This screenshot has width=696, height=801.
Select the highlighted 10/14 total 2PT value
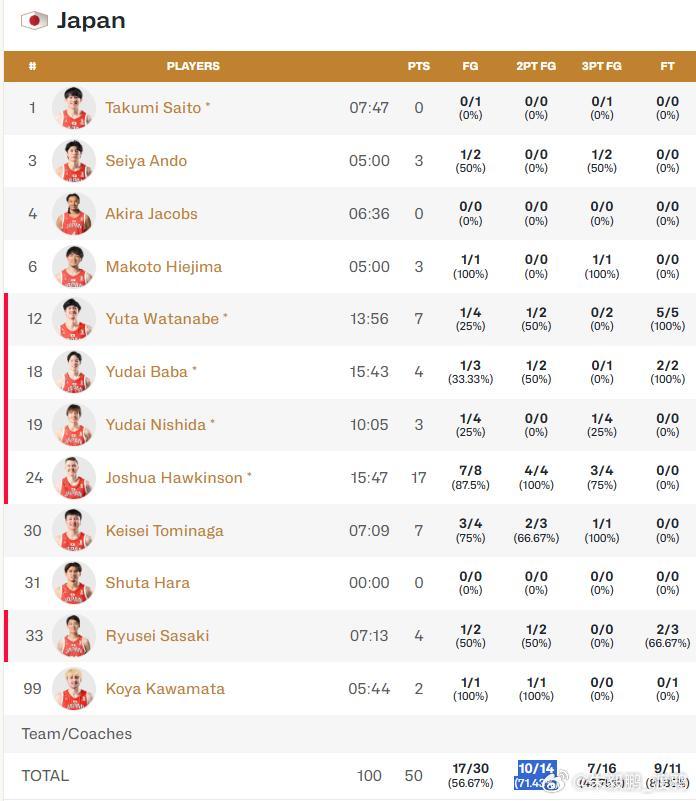(x=536, y=768)
